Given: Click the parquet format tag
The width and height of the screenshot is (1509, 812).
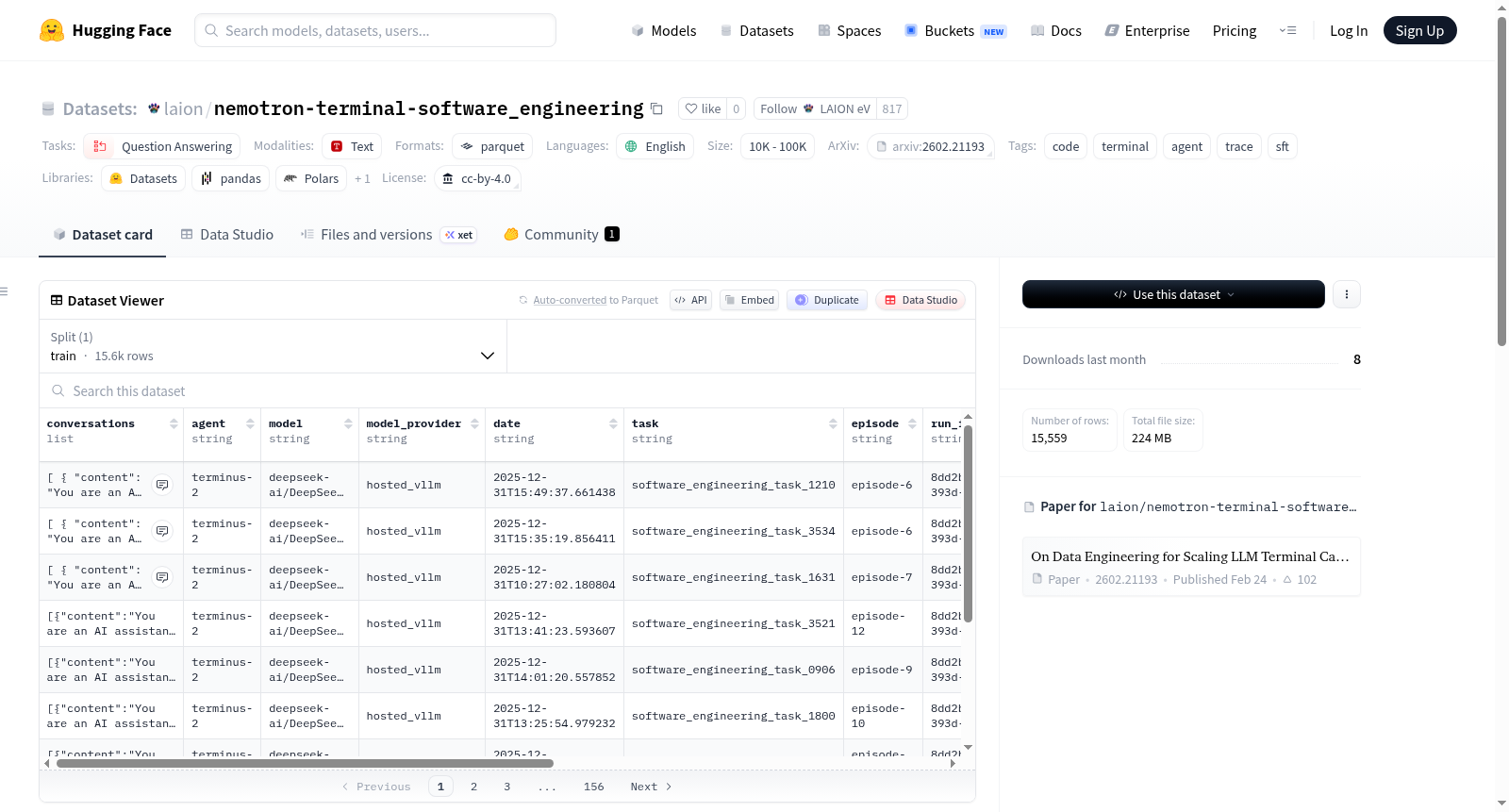Looking at the screenshot, I should 492,146.
